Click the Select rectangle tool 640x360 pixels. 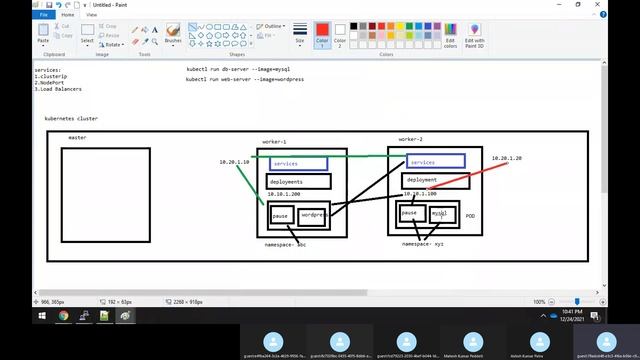click(87, 30)
